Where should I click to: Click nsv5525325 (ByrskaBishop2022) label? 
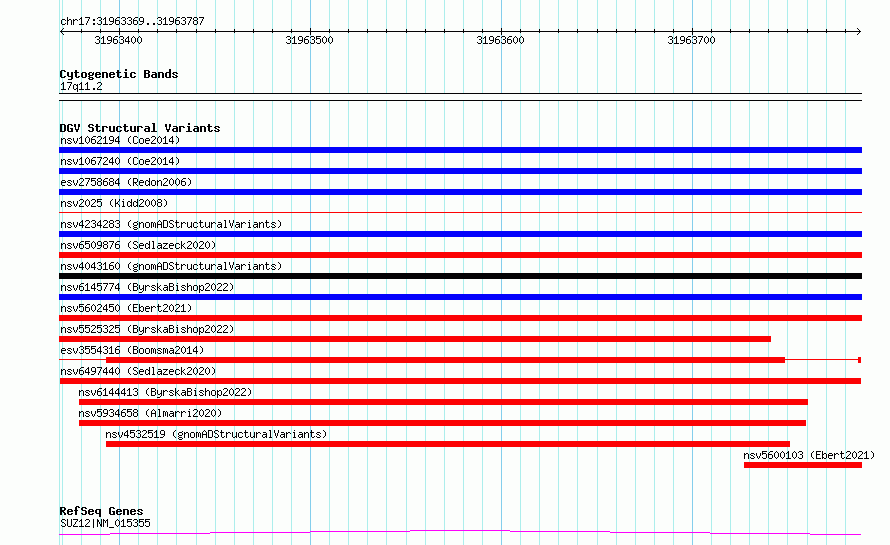pyautogui.click(x=147, y=329)
